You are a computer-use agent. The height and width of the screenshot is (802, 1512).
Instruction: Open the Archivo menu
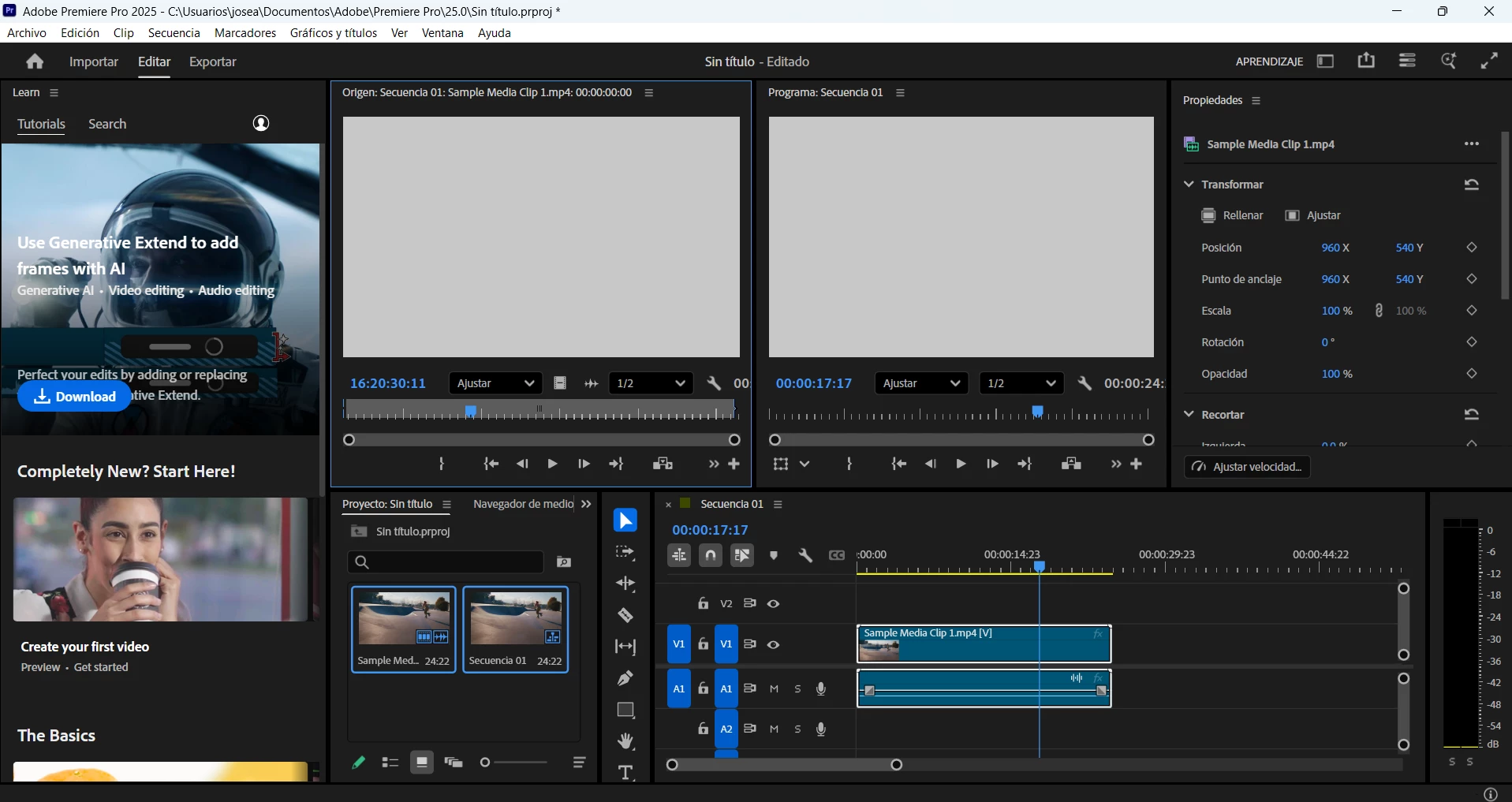point(27,32)
